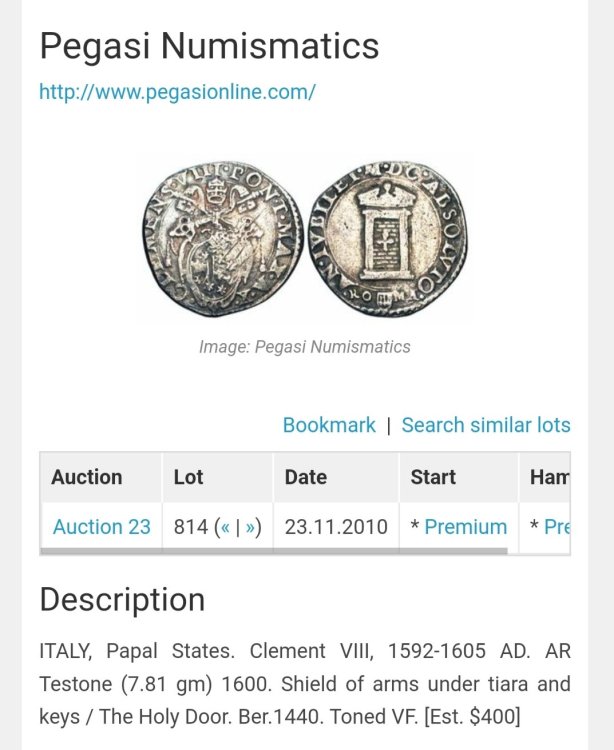Click the lot number 814

click(190, 527)
